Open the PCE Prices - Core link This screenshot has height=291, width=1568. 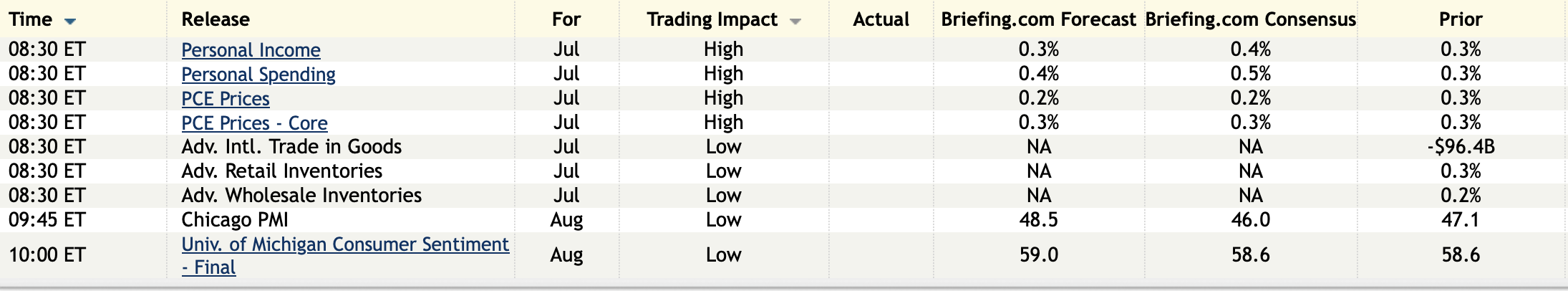(254, 123)
